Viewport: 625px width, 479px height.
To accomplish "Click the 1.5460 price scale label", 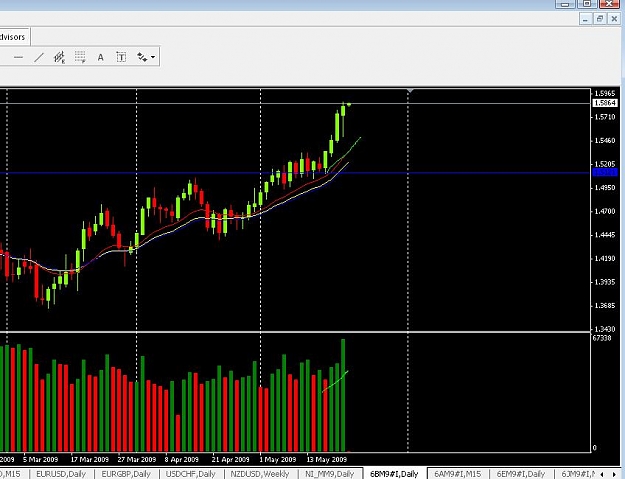I will pyautogui.click(x=605, y=140).
